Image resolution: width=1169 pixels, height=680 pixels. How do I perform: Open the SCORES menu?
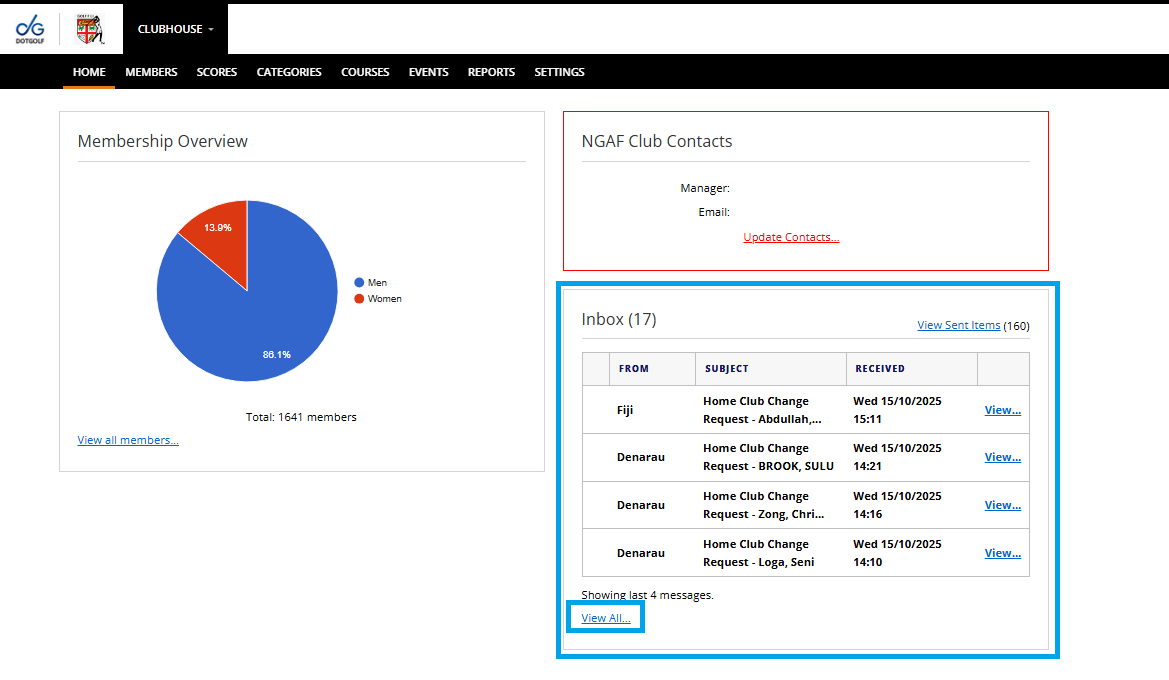point(217,72)
